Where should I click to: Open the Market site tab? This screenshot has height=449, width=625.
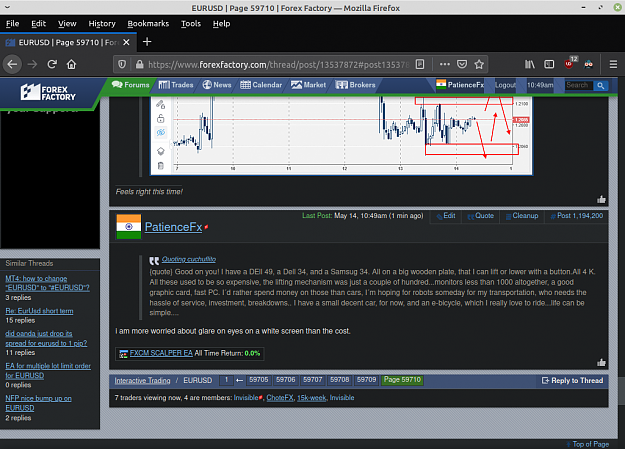pos(309,85)
